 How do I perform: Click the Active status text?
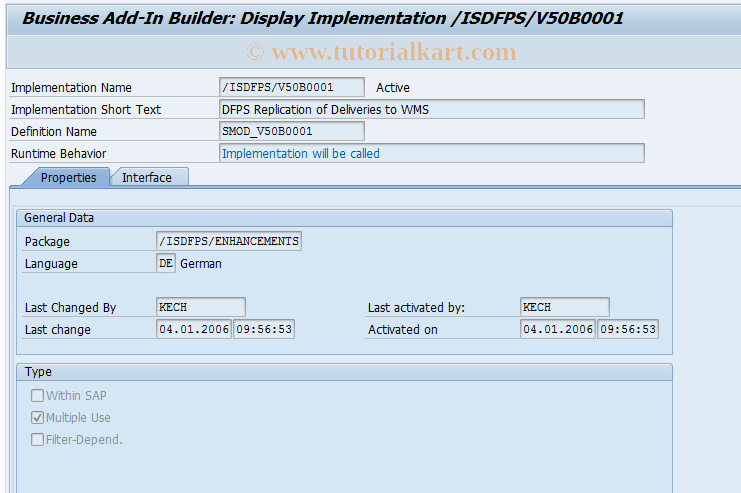click(x=393, y=87)
